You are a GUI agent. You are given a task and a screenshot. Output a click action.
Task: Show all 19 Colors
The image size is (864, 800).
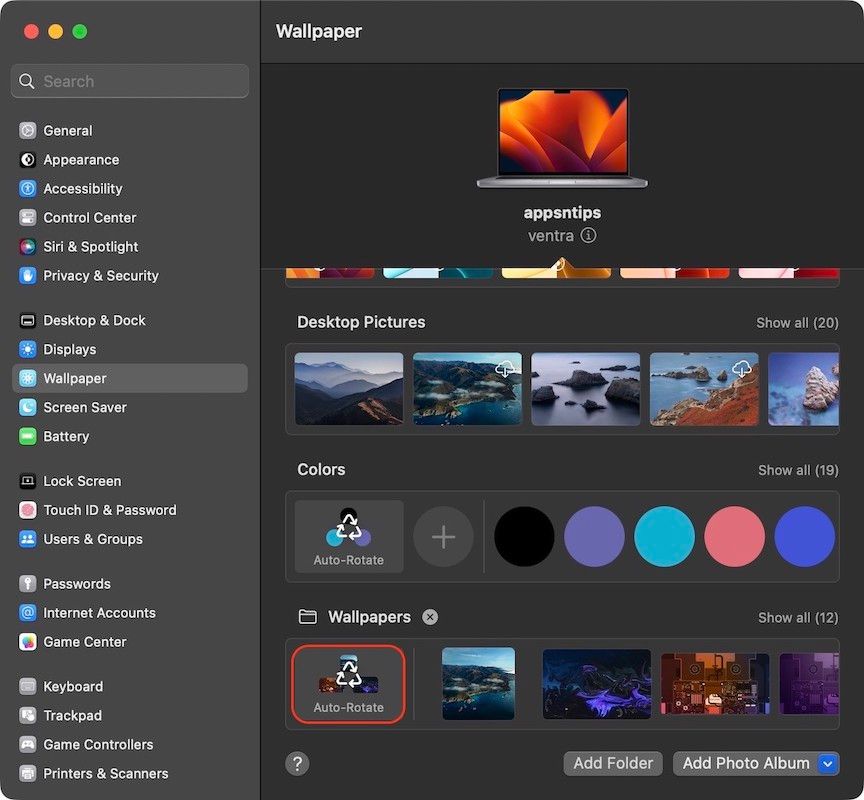(797, 470)
